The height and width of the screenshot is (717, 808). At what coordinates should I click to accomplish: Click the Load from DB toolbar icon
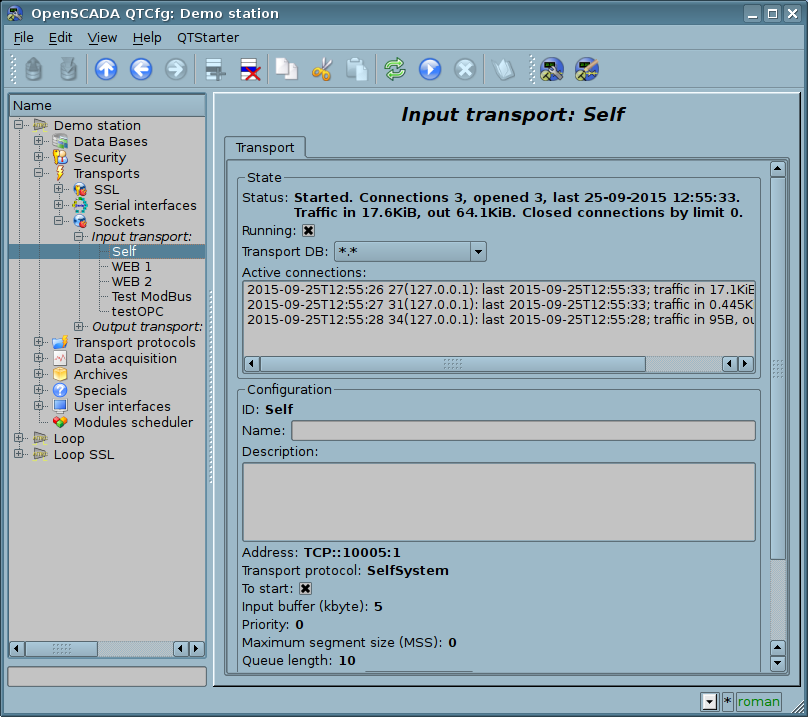[33, 69]
